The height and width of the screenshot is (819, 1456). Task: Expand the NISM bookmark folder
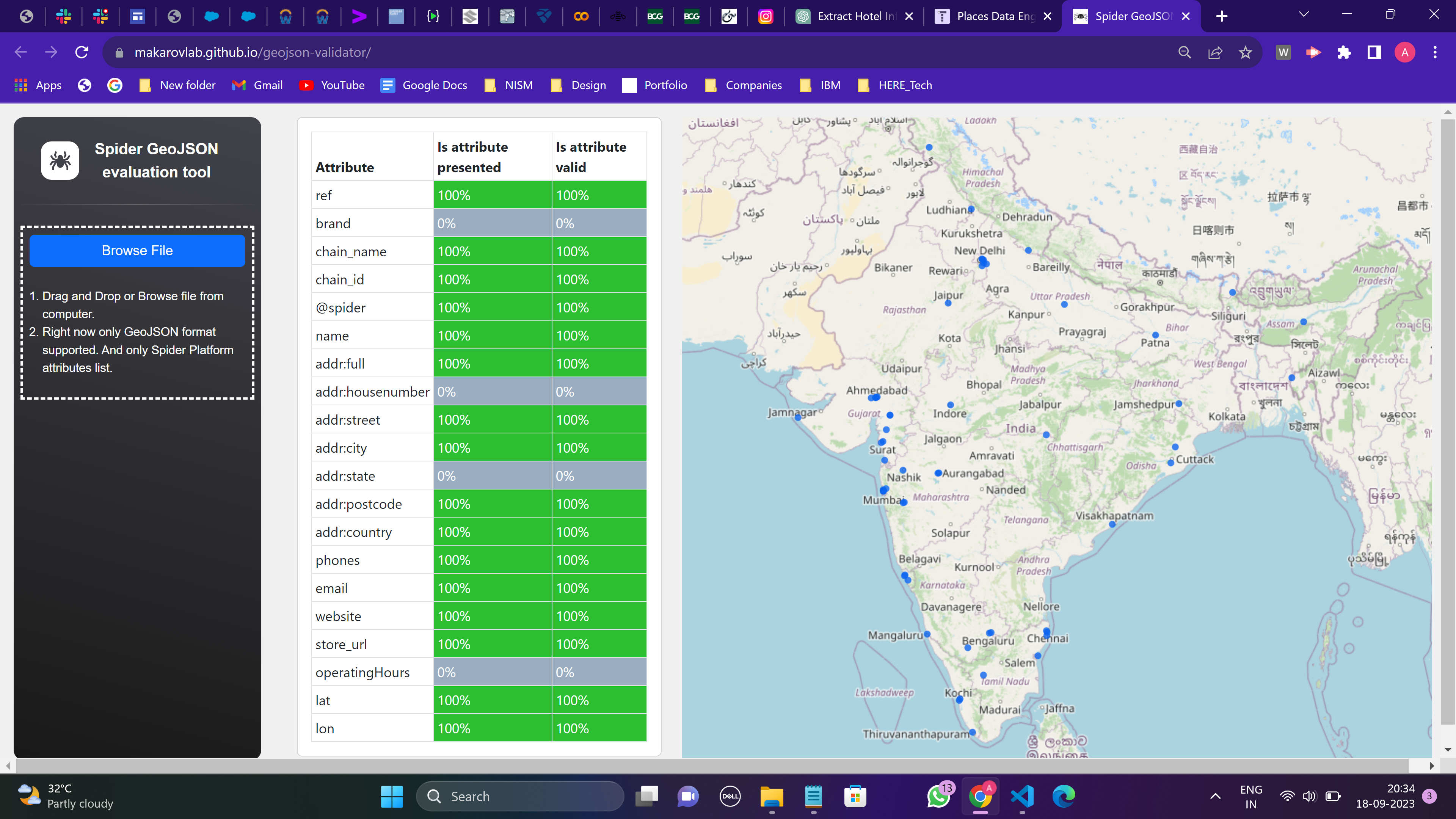click(x=508, y=85)
